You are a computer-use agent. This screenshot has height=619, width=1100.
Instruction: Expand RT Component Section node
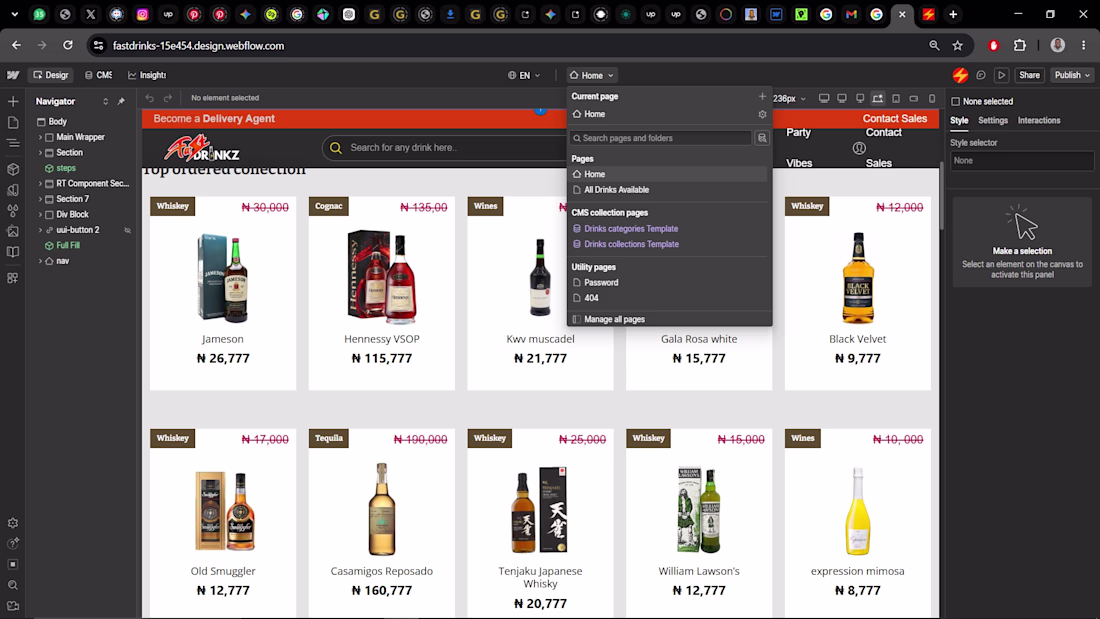pyautogui.click(x=40, y=184)
